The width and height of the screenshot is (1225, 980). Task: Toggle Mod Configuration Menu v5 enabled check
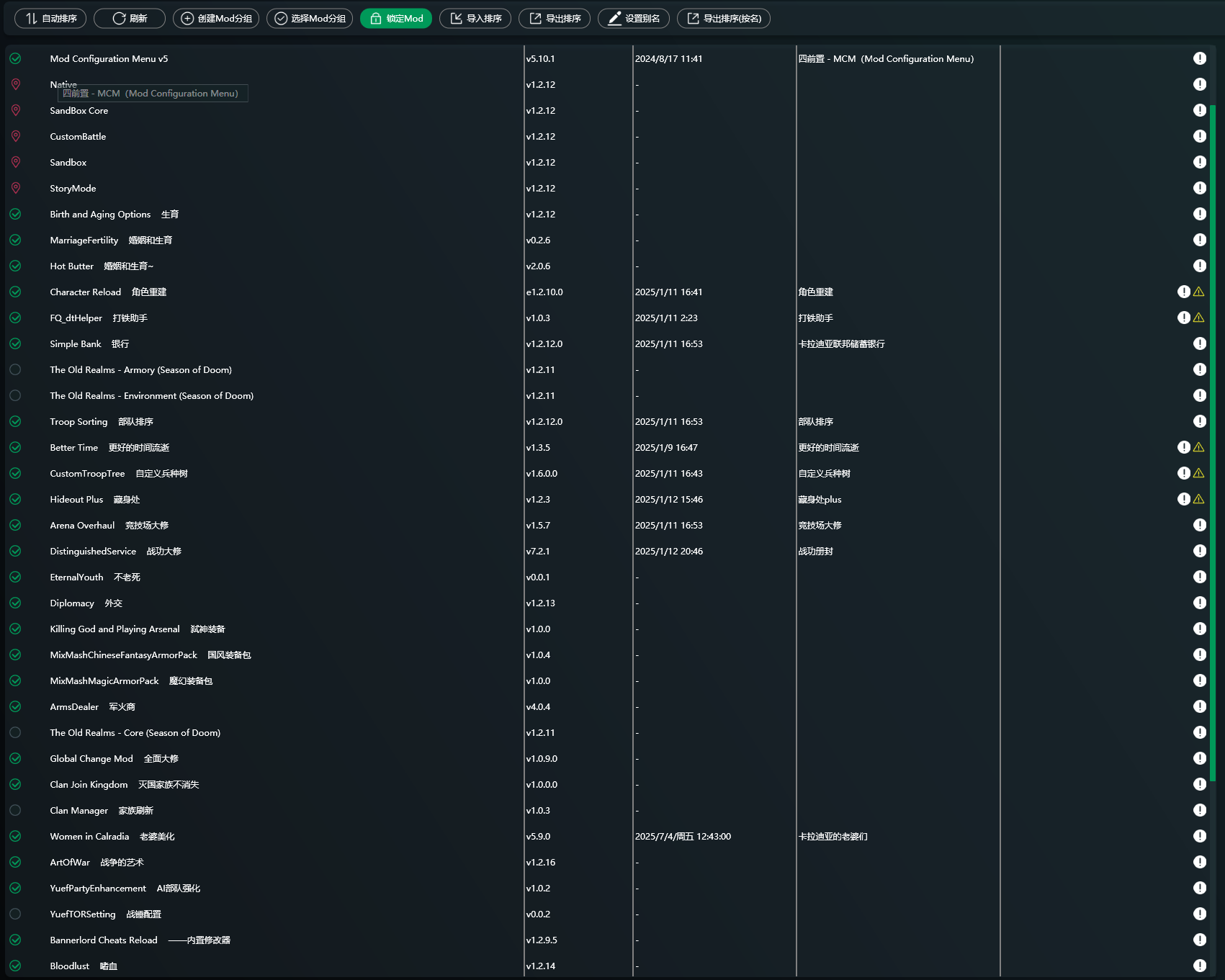(x=15, y=59)
